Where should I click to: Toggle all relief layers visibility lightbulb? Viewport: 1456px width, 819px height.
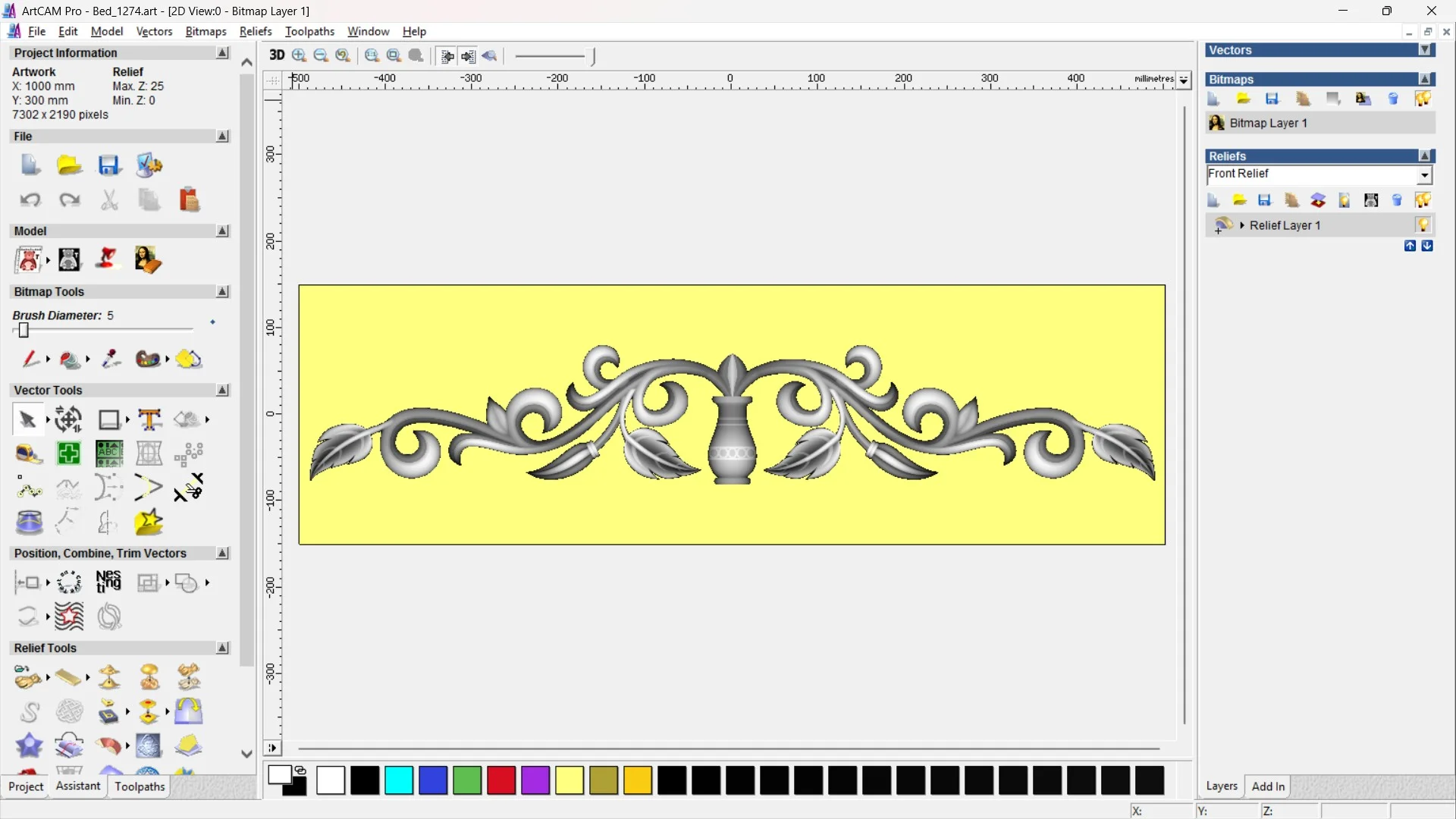pos(1423,200)
